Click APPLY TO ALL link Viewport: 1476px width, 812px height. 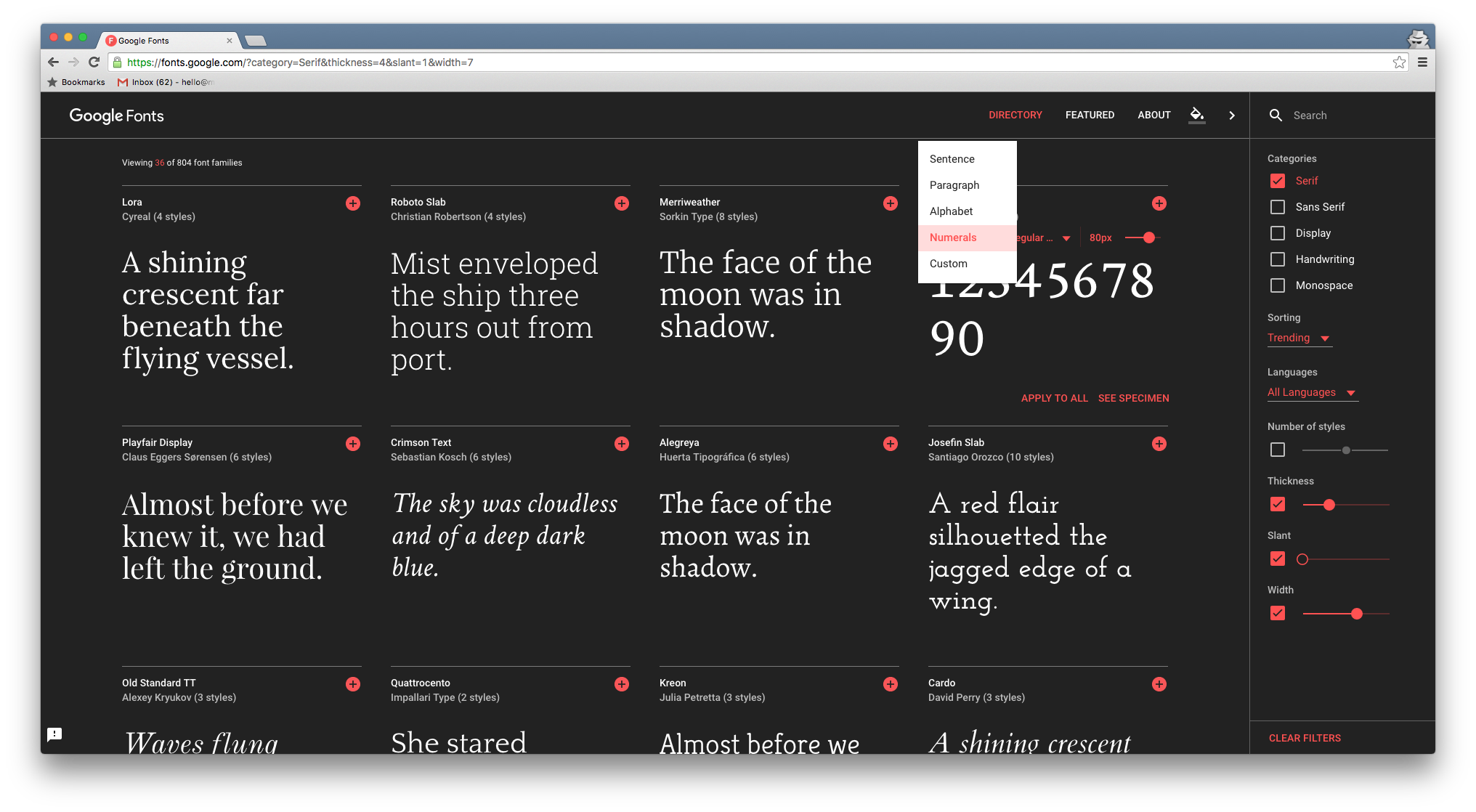click(x=1055, y=399)
